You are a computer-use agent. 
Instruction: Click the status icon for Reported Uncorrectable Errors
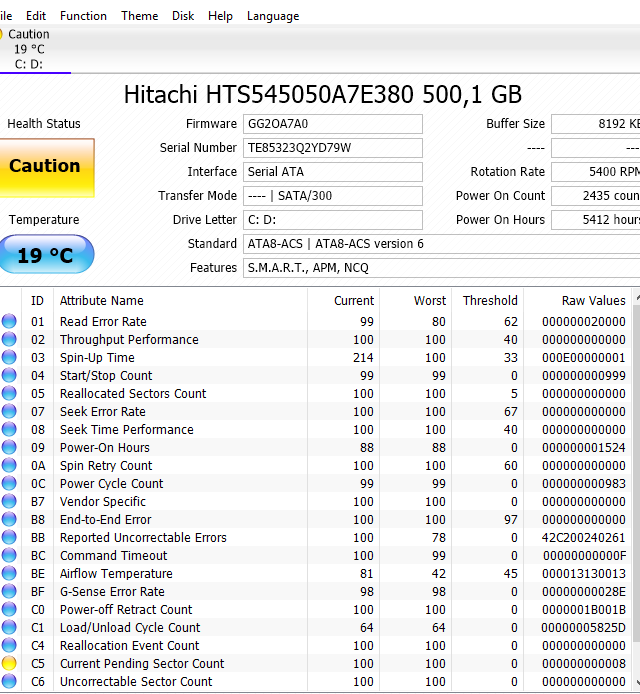click(9, 537)
